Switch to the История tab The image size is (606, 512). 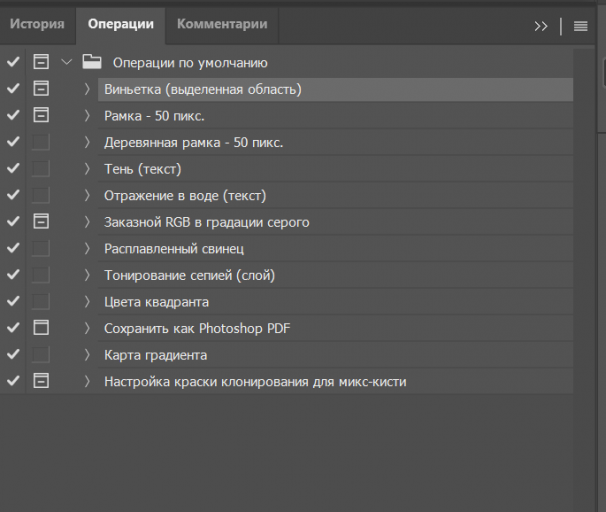(x=37, y=24)
